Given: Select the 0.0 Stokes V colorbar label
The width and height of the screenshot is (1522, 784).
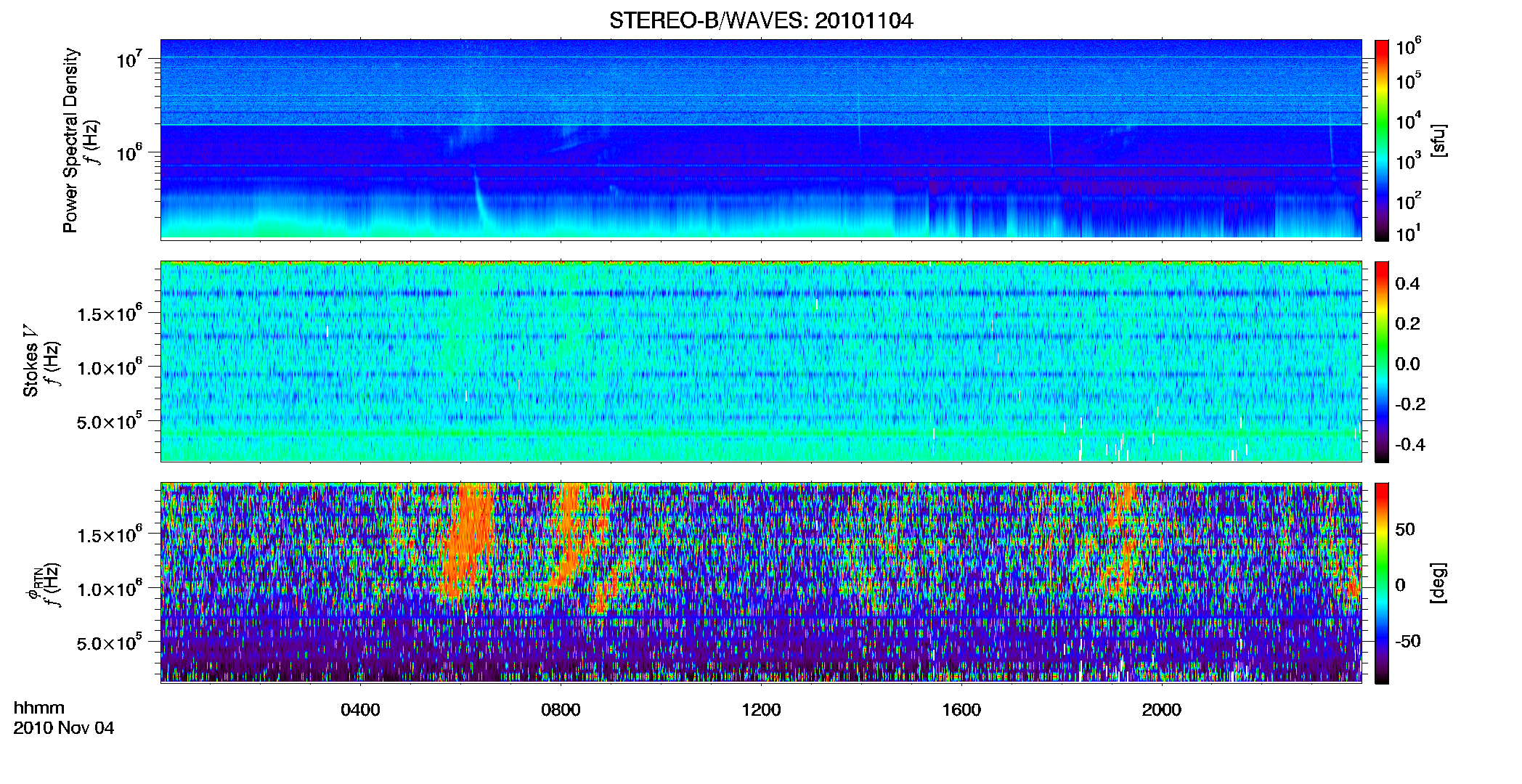Looking at the screenshot, I should click(x=1407, y=364).
